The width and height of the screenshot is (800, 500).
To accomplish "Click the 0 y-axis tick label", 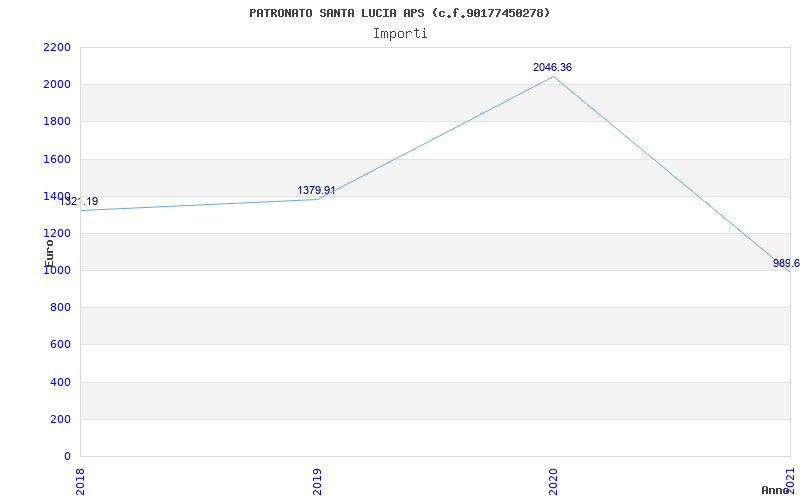I will 67,456.
